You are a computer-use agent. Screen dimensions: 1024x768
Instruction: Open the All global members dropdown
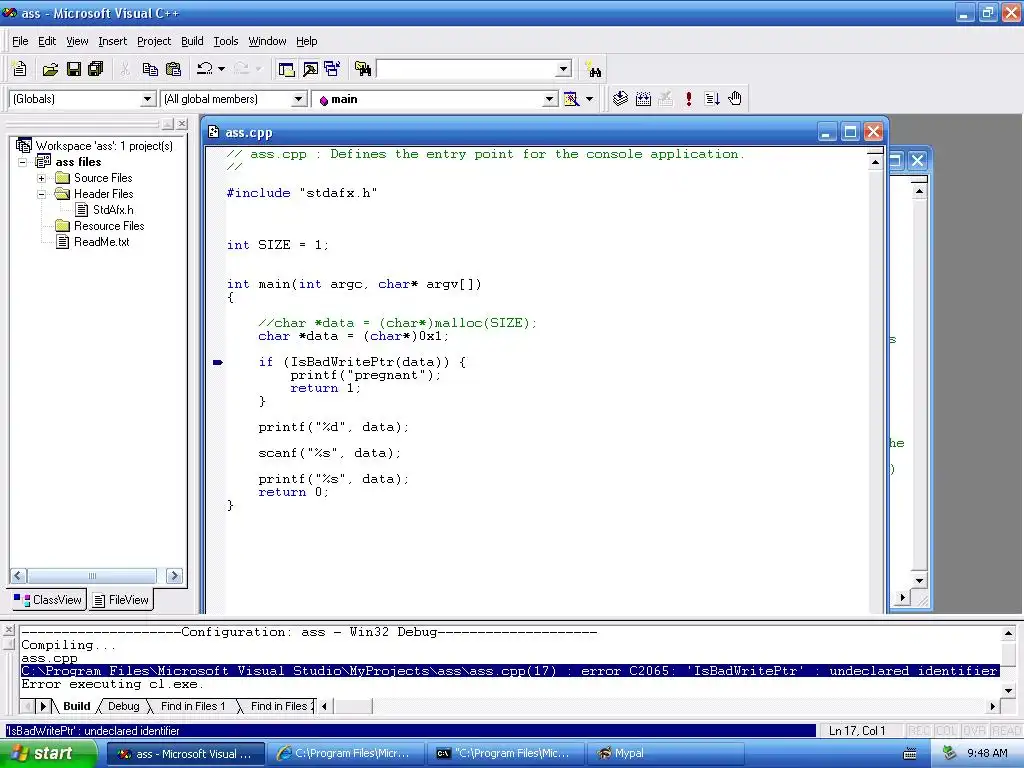(298, 99)
